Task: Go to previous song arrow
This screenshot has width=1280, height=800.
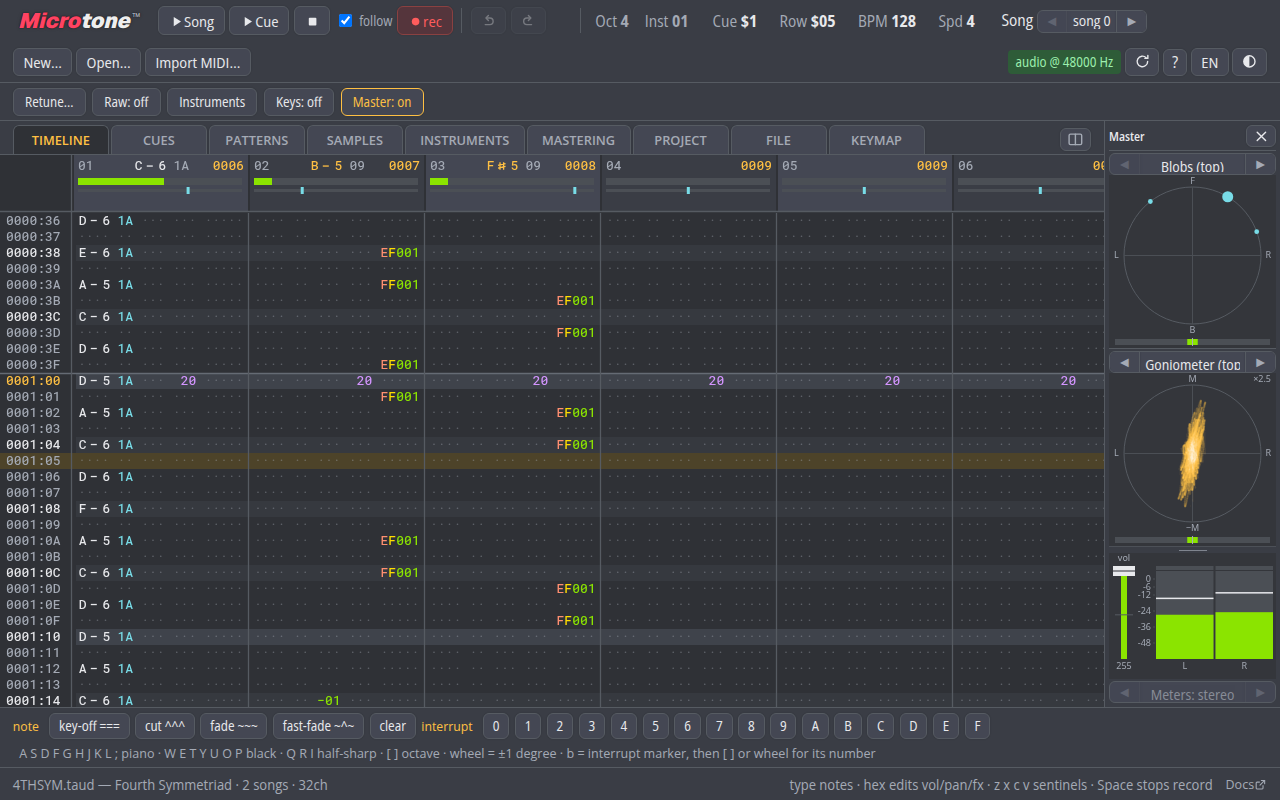Action: (1052, 21)
